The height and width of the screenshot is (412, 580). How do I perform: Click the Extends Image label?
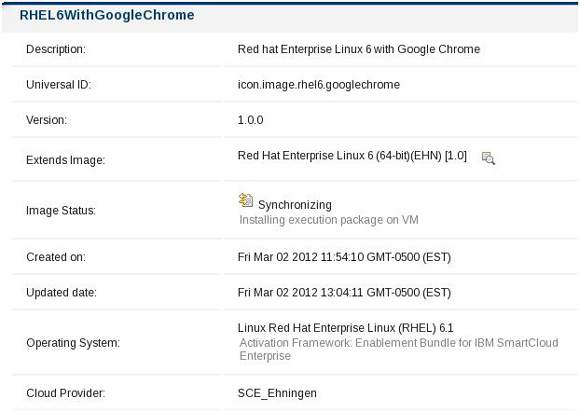(x=65, y=160)
